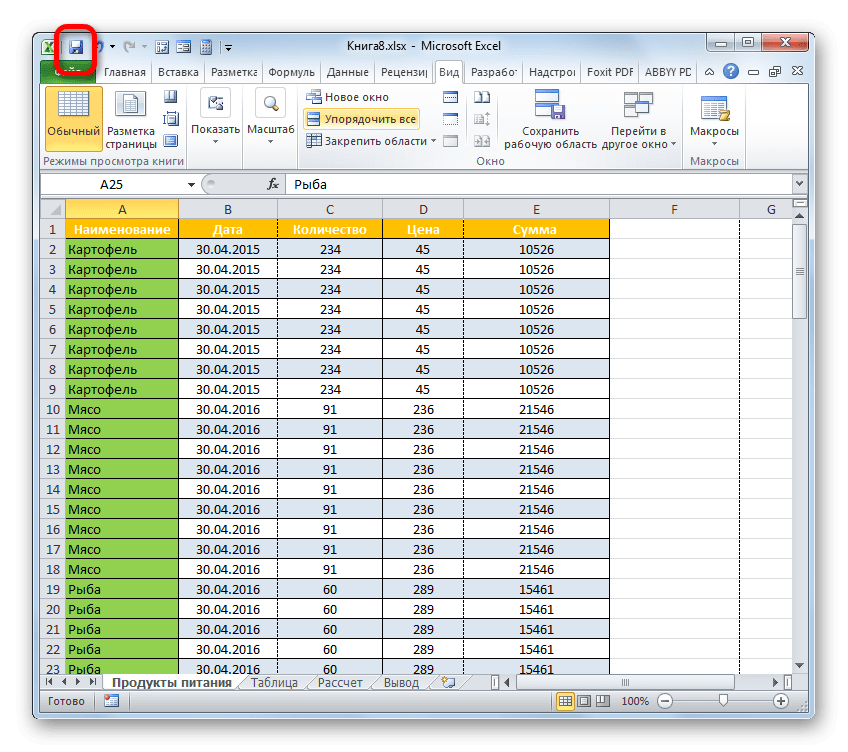Image resolution: width=848 pixels, height=752 pixels.
Task: Click the Excel logo icon in the title bar
Action: (48, 47)
